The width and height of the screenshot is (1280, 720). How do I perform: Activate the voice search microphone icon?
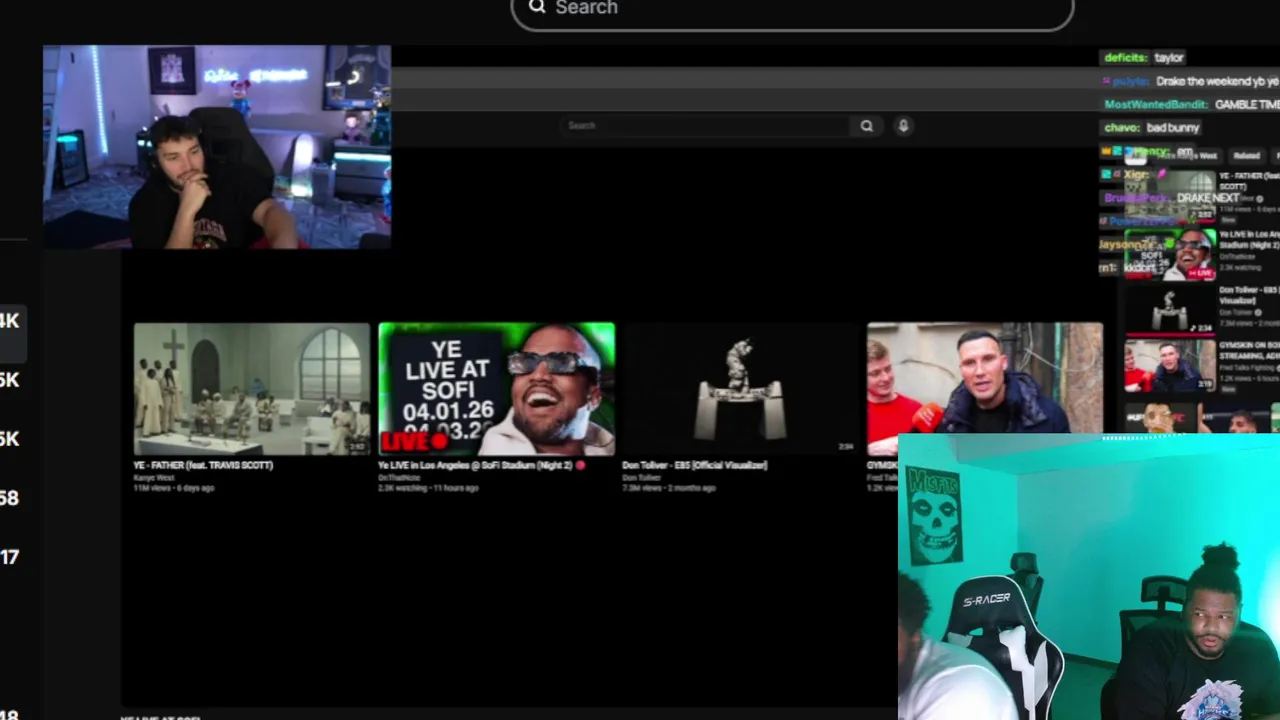click(903, 126)
